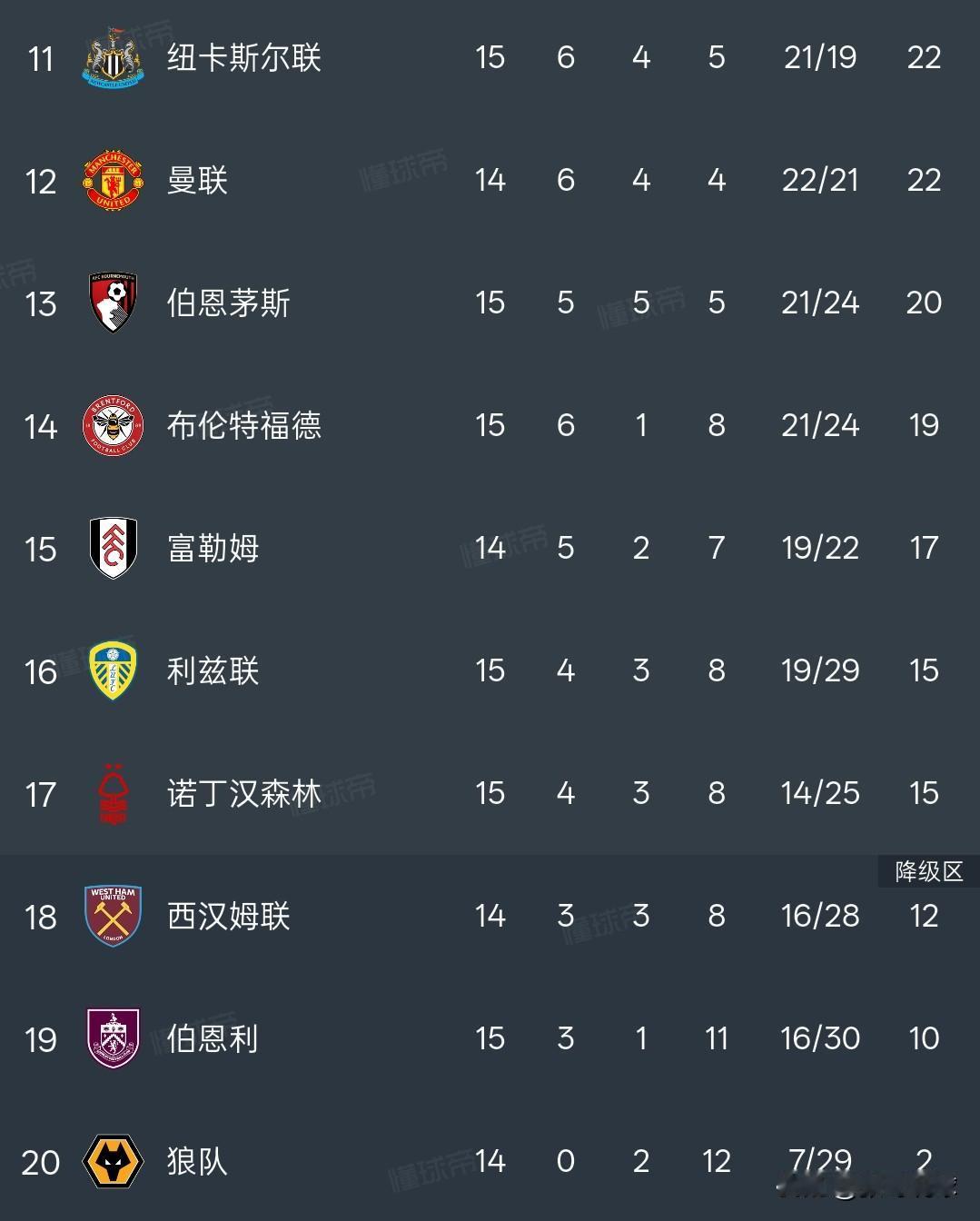Select the 狼队 team name

point(197,1162)
